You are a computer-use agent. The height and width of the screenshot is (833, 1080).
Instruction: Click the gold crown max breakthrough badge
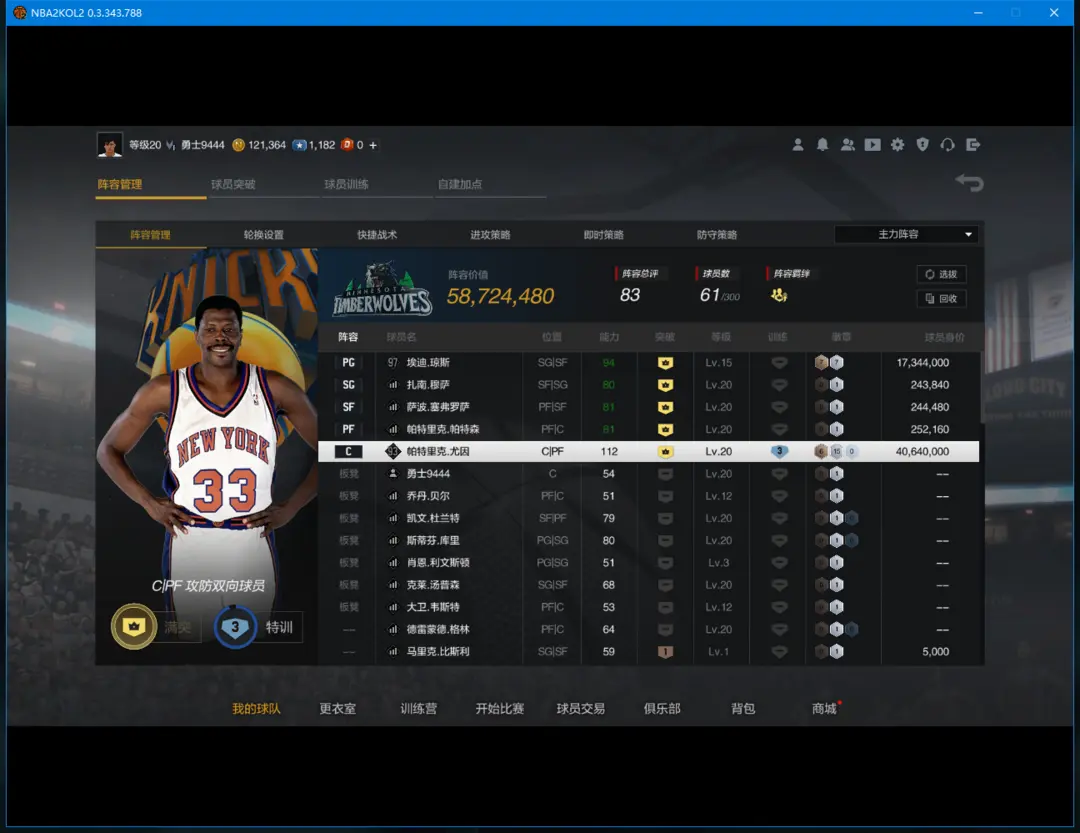point(134,626)
